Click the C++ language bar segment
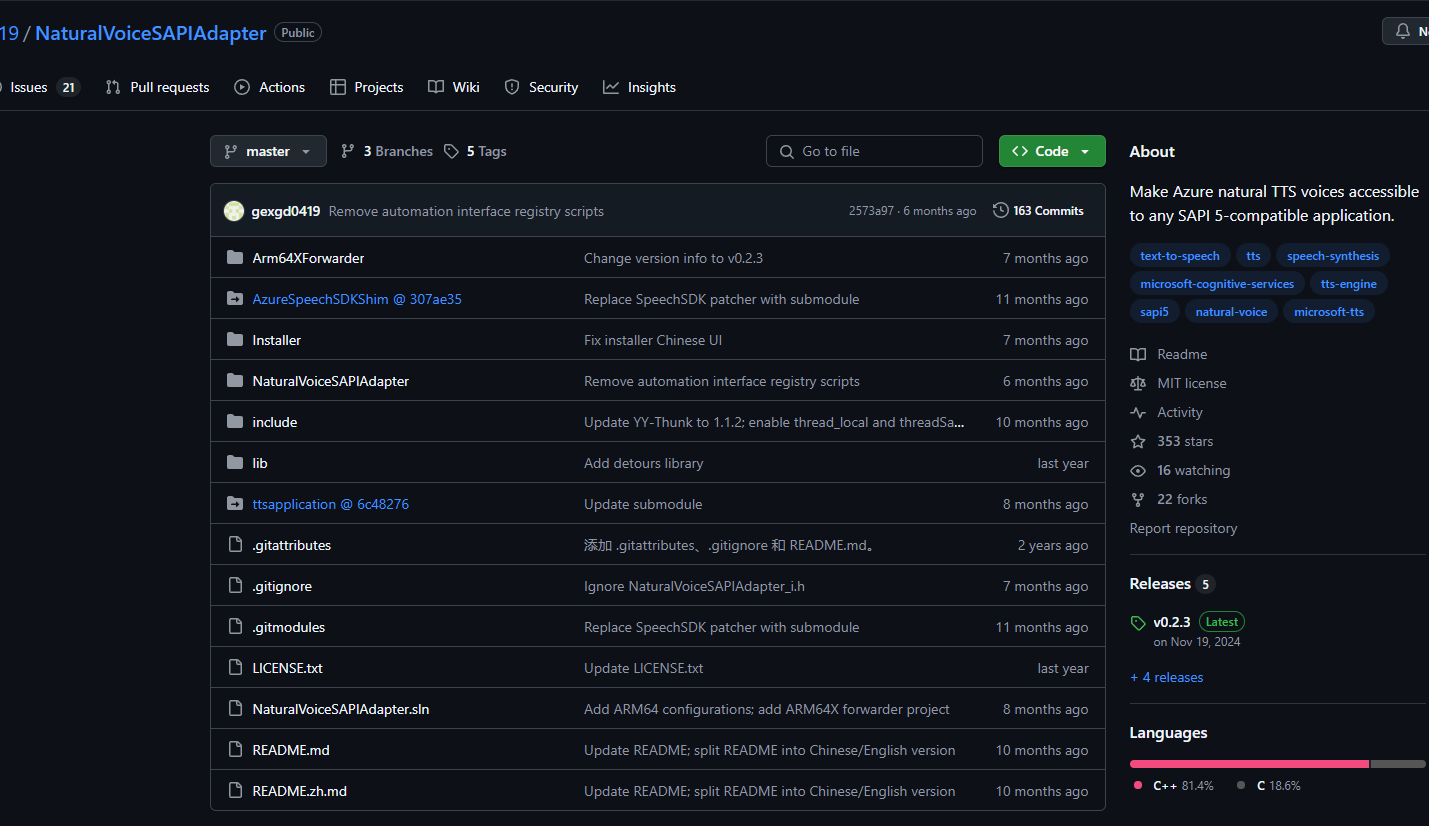Image resolution: width=1429 pixels, height=826 pixels. 1249,764
